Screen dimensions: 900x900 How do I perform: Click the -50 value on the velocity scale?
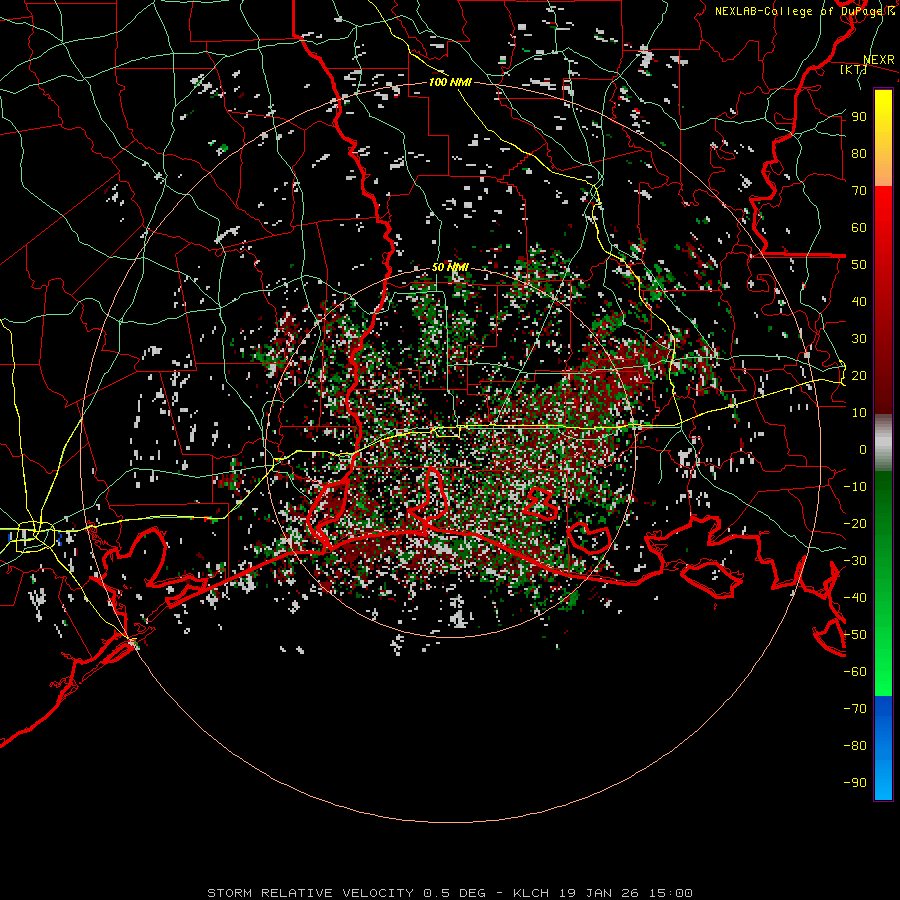(x=855, y=635)
